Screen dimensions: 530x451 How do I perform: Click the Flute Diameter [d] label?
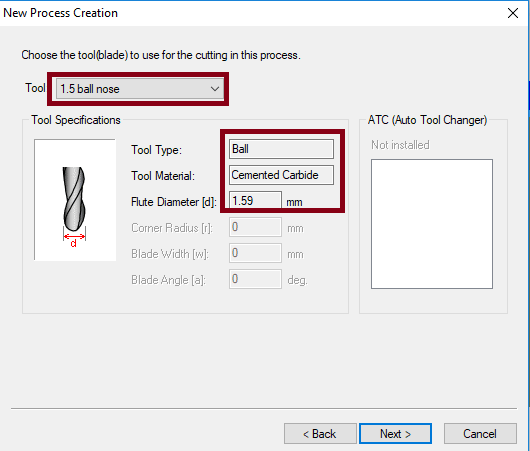174,202
